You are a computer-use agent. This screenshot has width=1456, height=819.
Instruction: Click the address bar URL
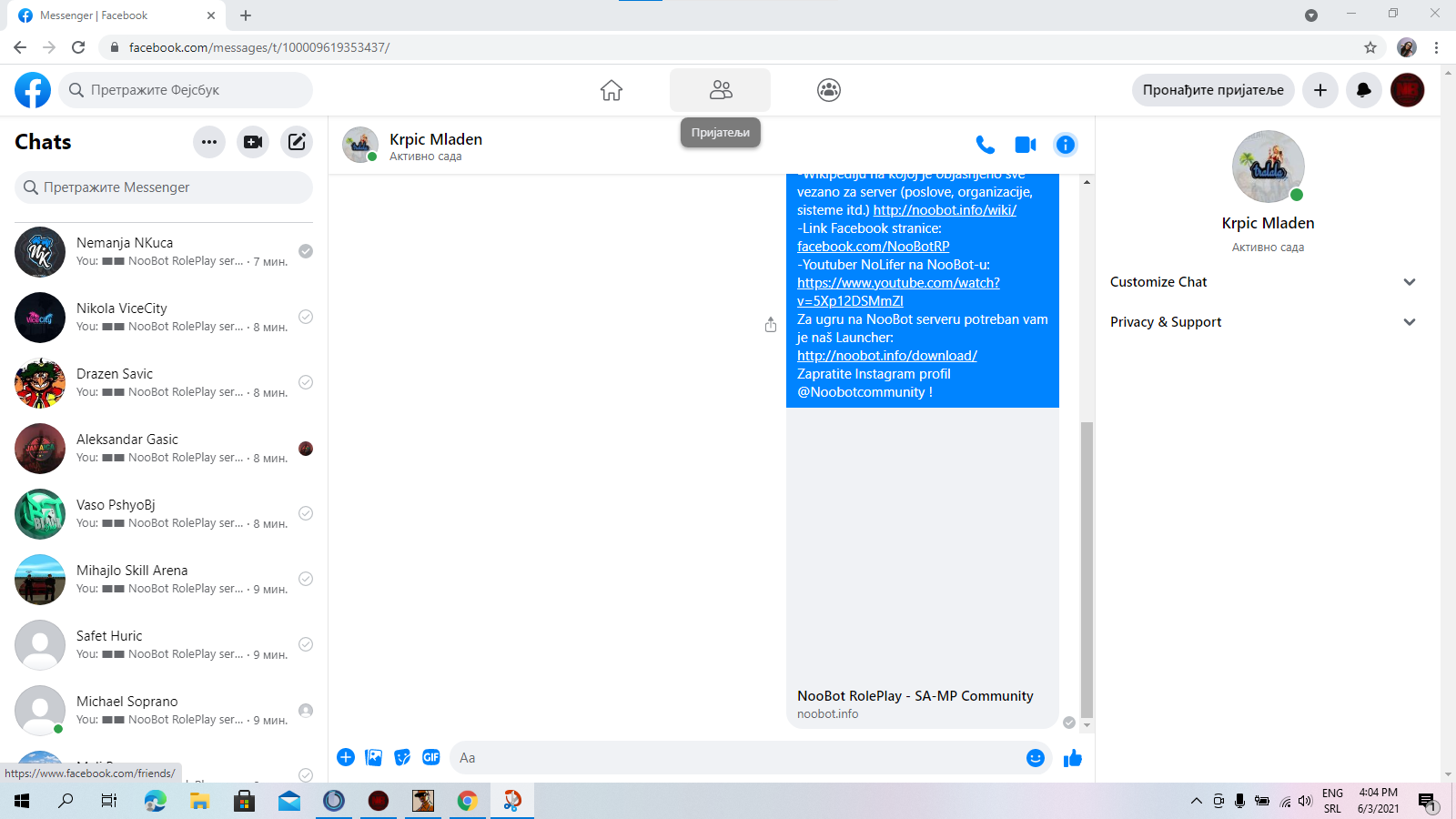click(259, 47)
